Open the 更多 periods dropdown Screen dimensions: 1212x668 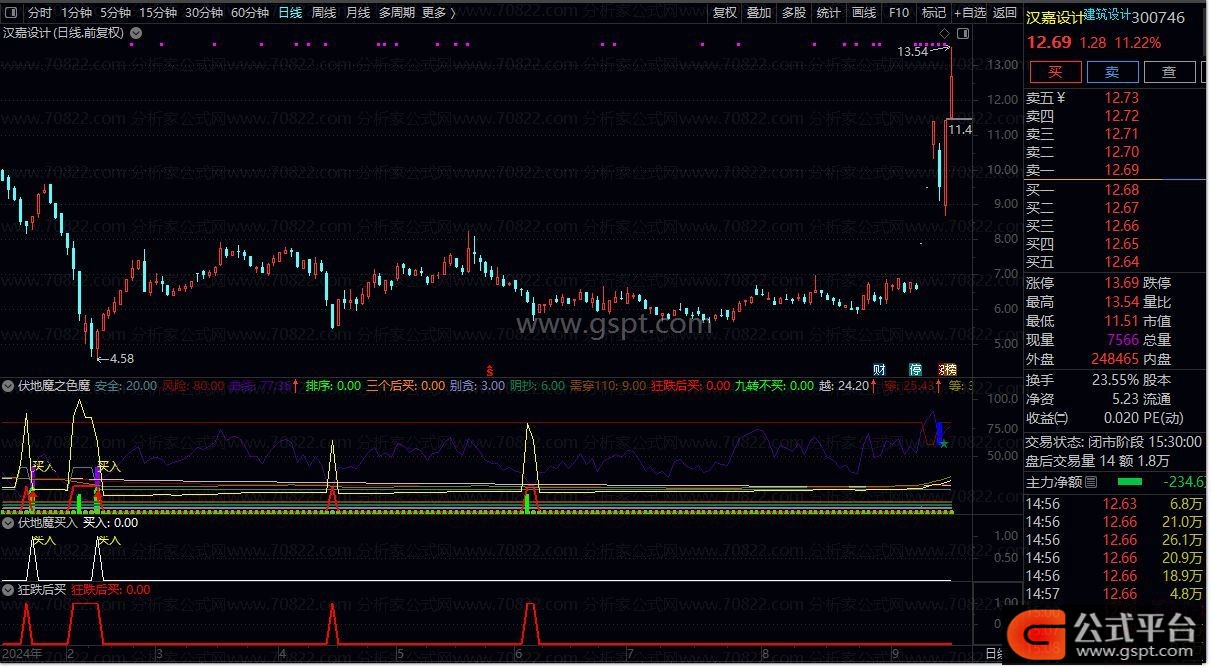pyautogui.click(x=438, y=13)
